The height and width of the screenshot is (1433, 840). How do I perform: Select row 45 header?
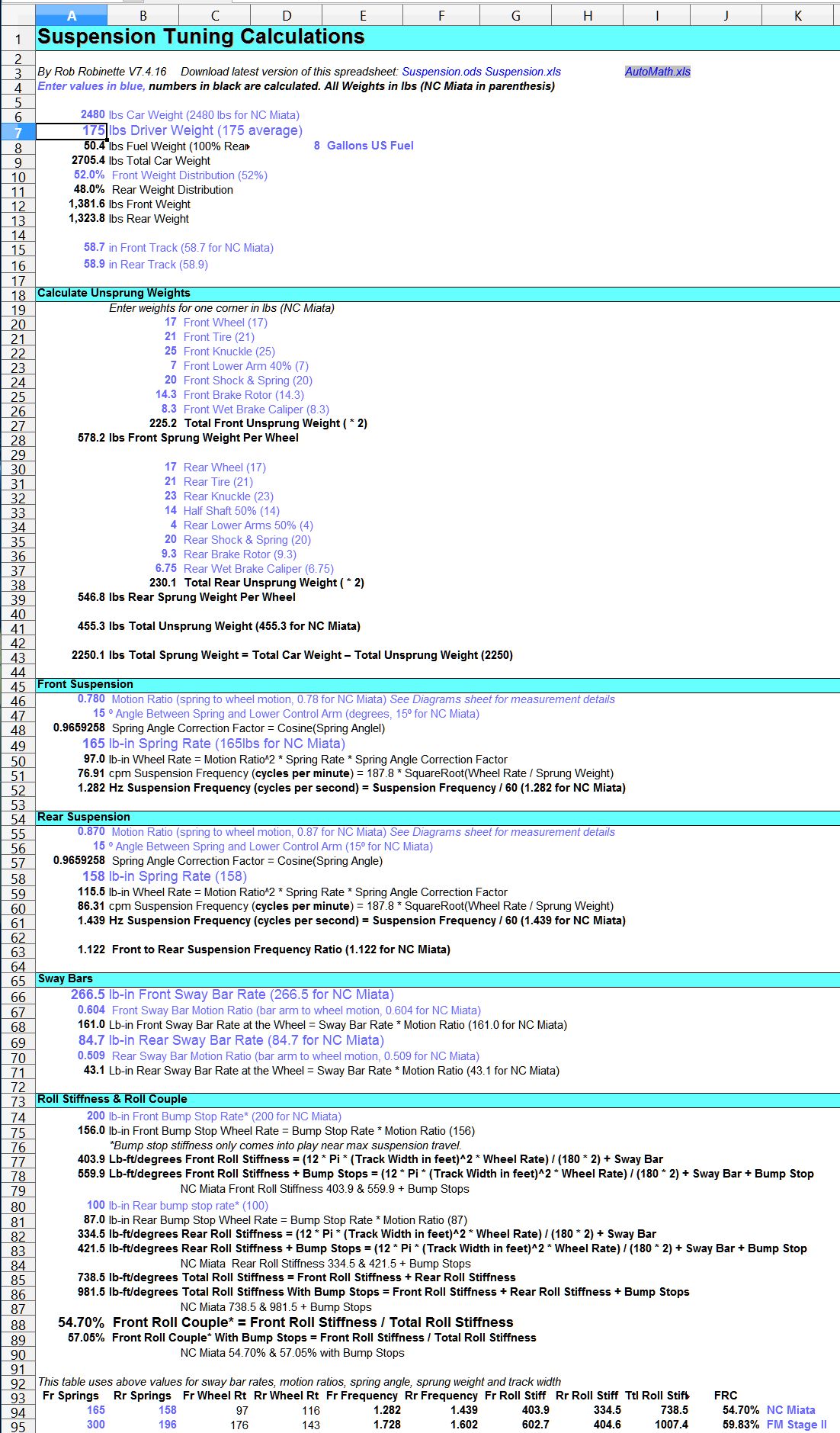point(18,686)
